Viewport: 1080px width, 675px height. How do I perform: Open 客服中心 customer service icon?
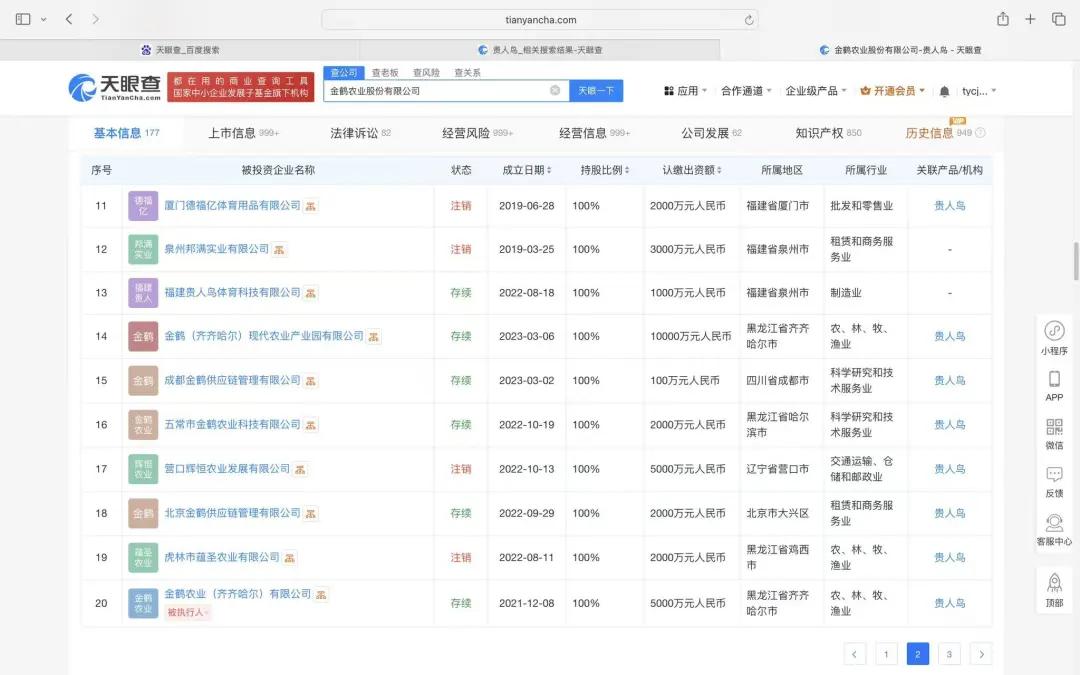click(1054, 523)
